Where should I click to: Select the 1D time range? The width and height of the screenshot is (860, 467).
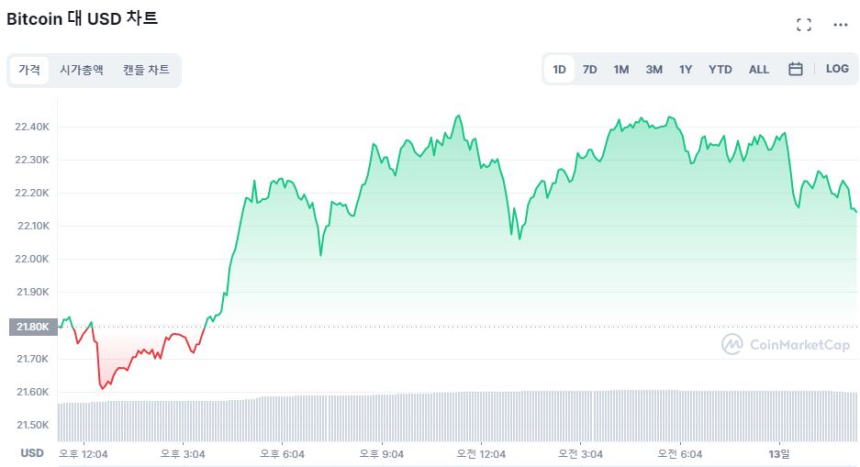[x=560, y=69]
